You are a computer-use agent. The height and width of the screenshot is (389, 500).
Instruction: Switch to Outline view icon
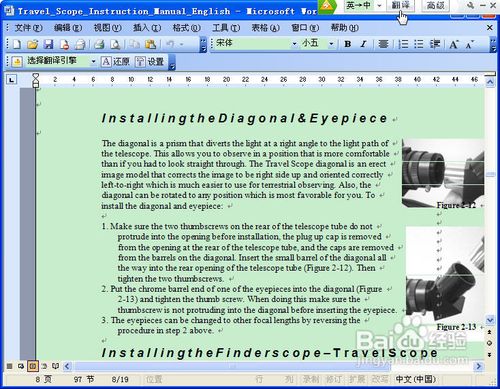44,366
